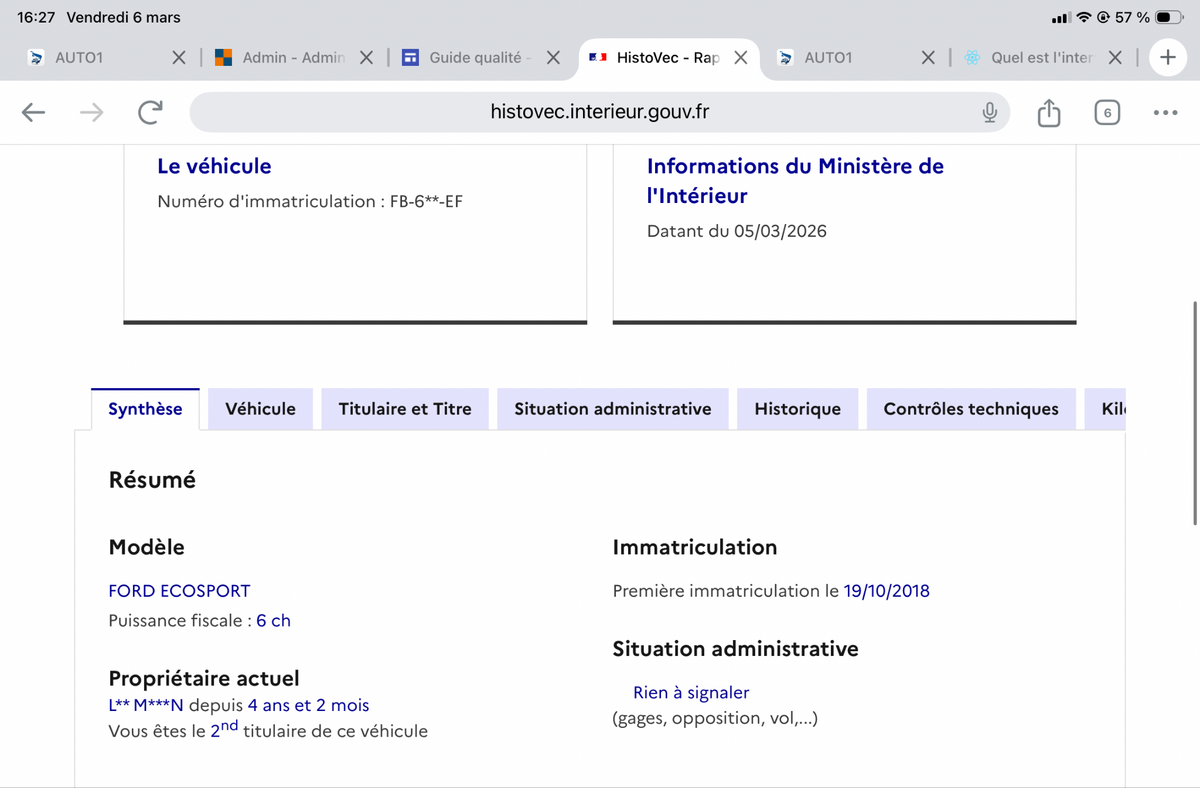Open the three-dot browser menu
This screenshot has width=1200, height=788.
click(x=1165, y=113)
